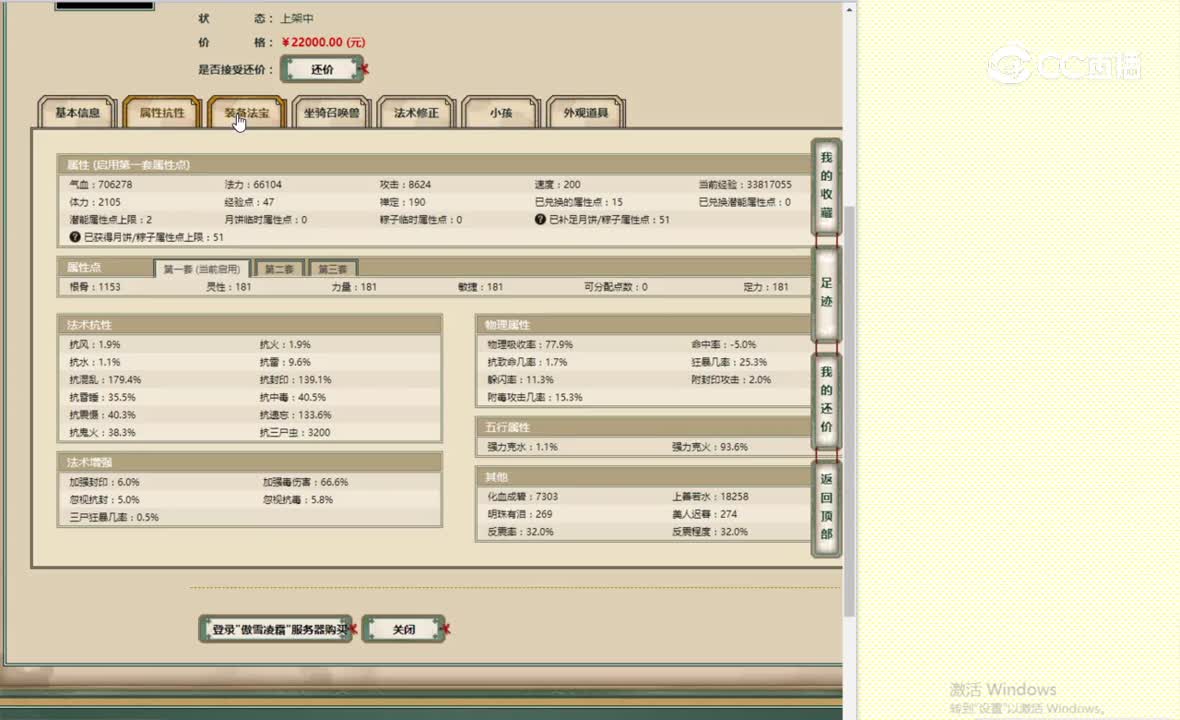Click the vertical scrollbar thumb
The image size is (1180, 720).
[849, 410]
